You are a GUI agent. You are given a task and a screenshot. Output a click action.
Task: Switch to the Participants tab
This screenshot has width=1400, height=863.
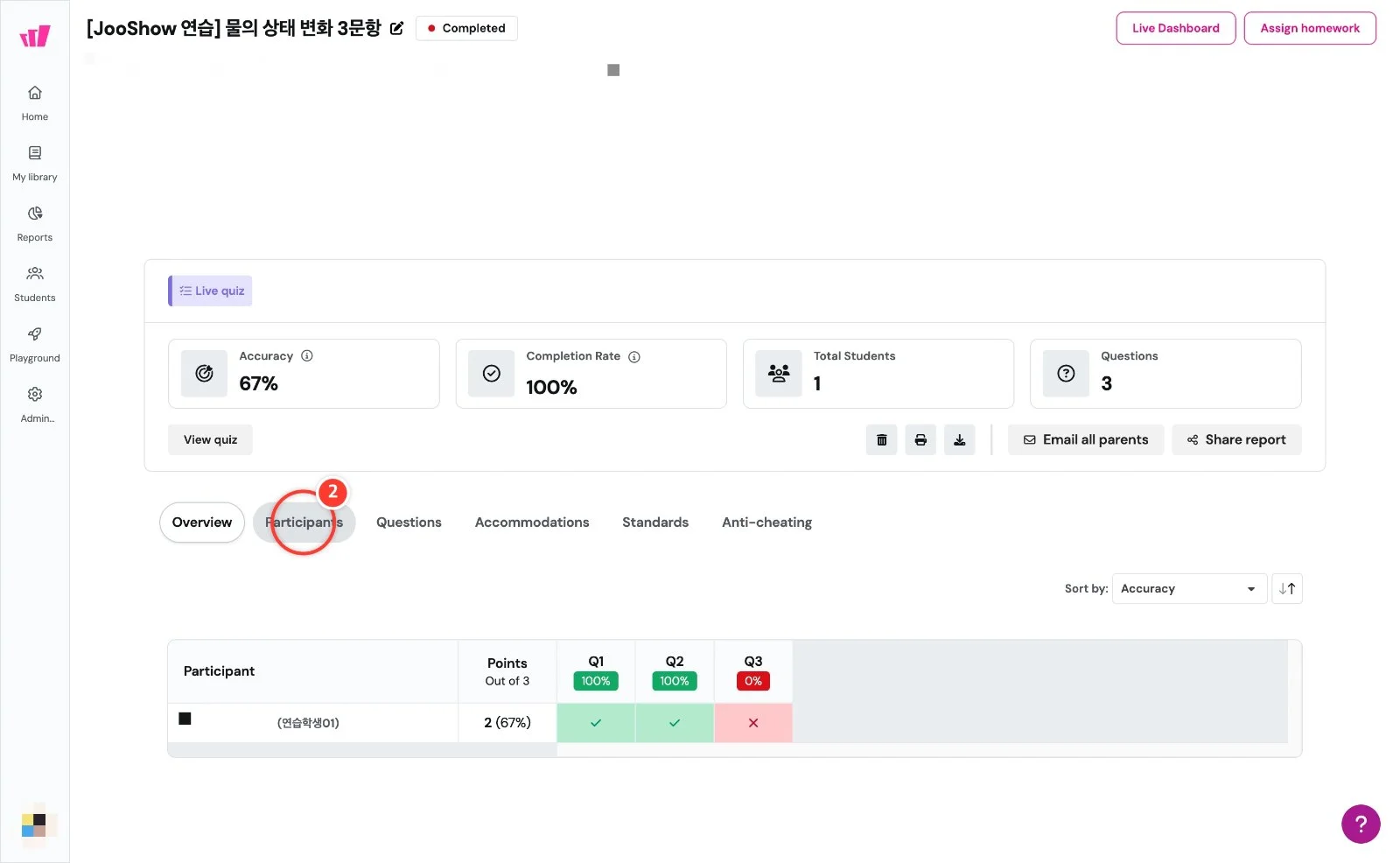(304, 523)
